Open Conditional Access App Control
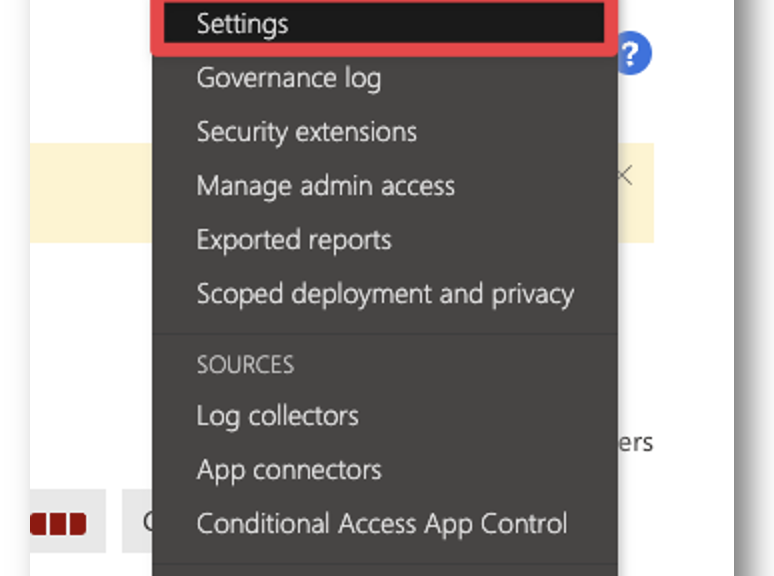This screenshot has height=576, width=774. click(x=382, y=524)
